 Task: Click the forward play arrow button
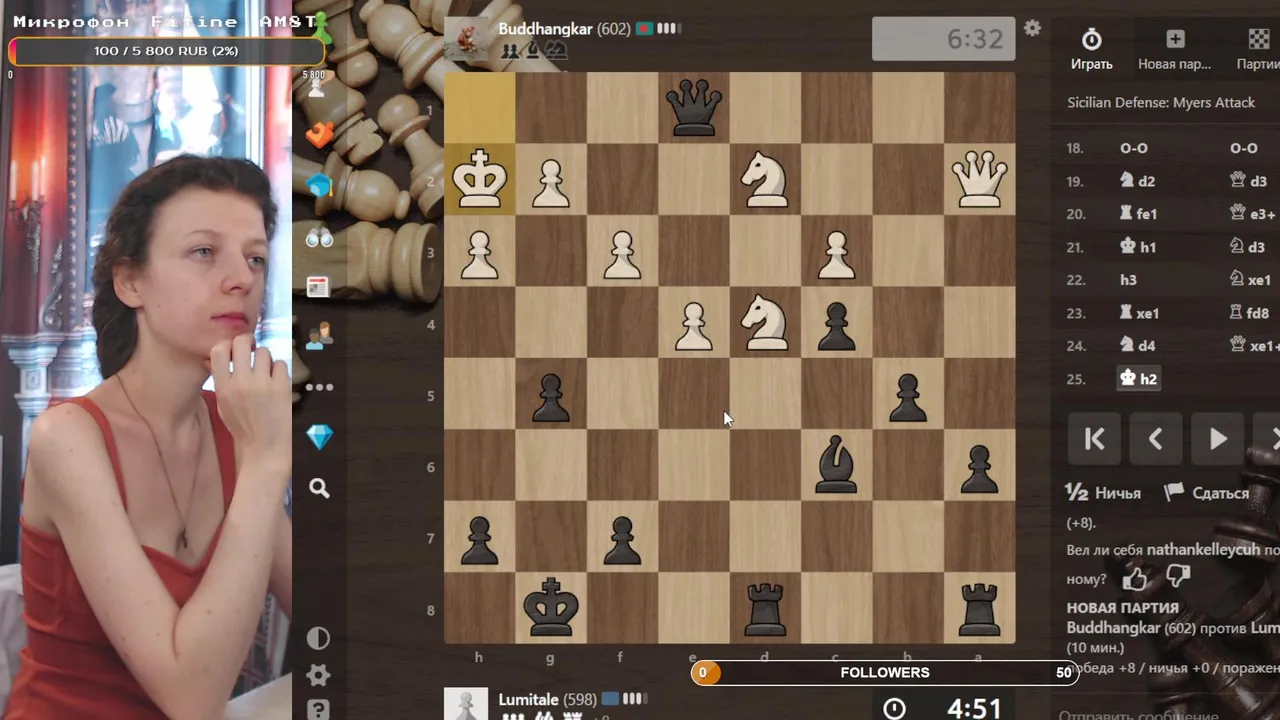(x=1218, y=439)
